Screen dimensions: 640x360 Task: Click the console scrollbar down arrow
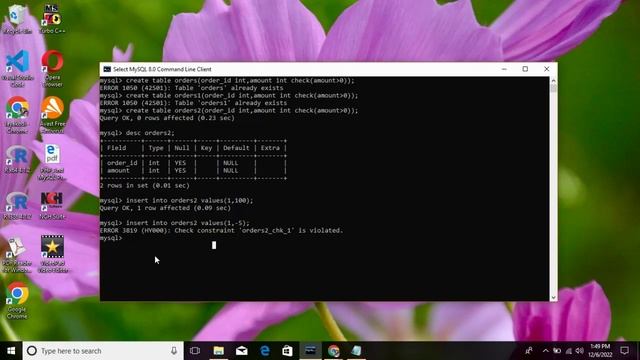pyautogui.click(x=553, y=298)
